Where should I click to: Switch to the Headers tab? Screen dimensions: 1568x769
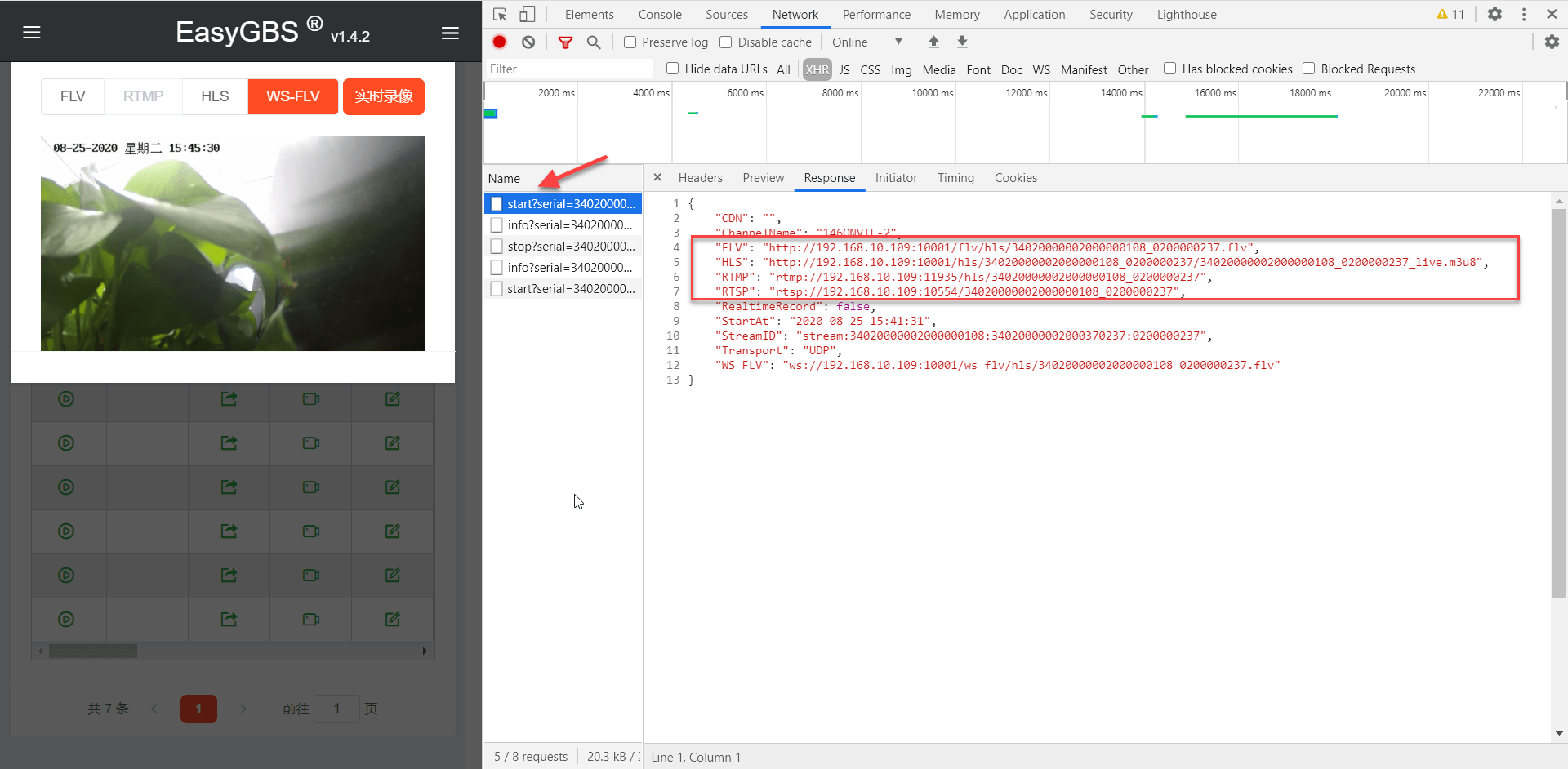coord(700,178)
